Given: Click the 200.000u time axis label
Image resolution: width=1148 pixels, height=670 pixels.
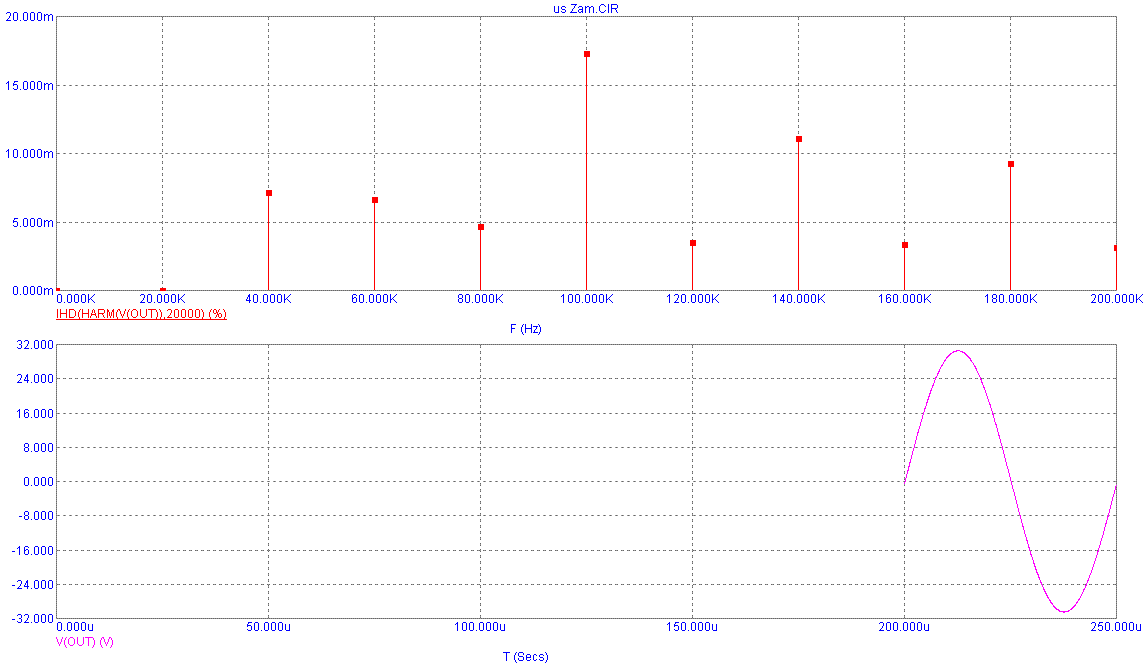Looking at the screenshot, I should [904, 627].
